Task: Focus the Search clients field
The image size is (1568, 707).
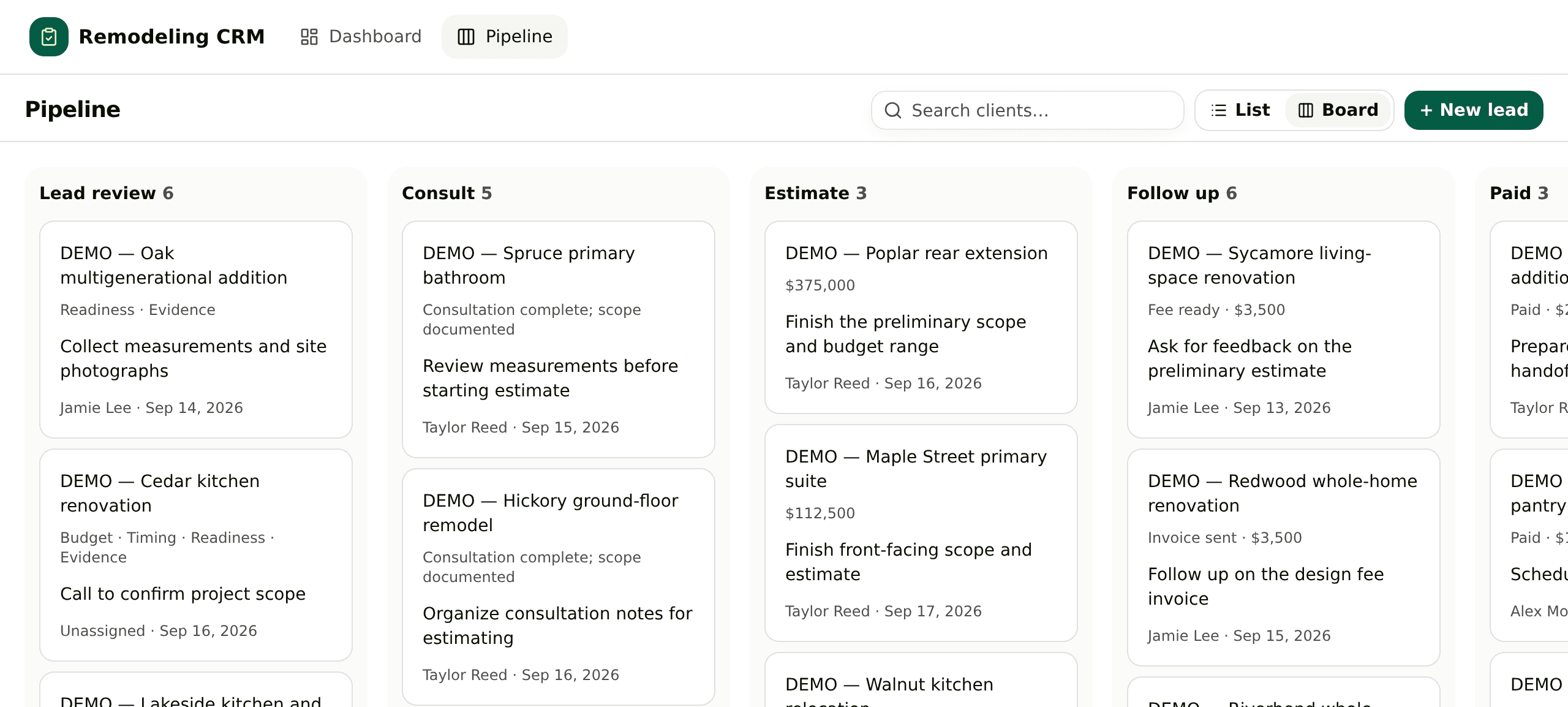Action: (x=1027, y=110)
